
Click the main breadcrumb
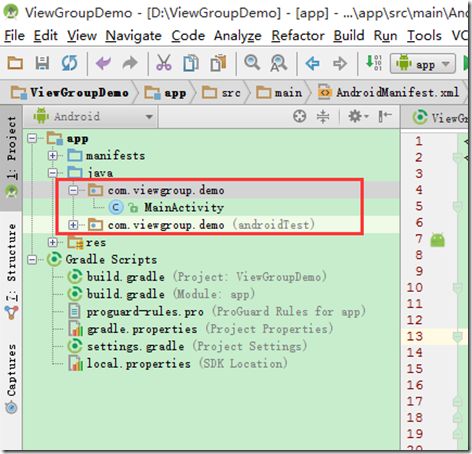pyautogui.click(x=279, y=92)
